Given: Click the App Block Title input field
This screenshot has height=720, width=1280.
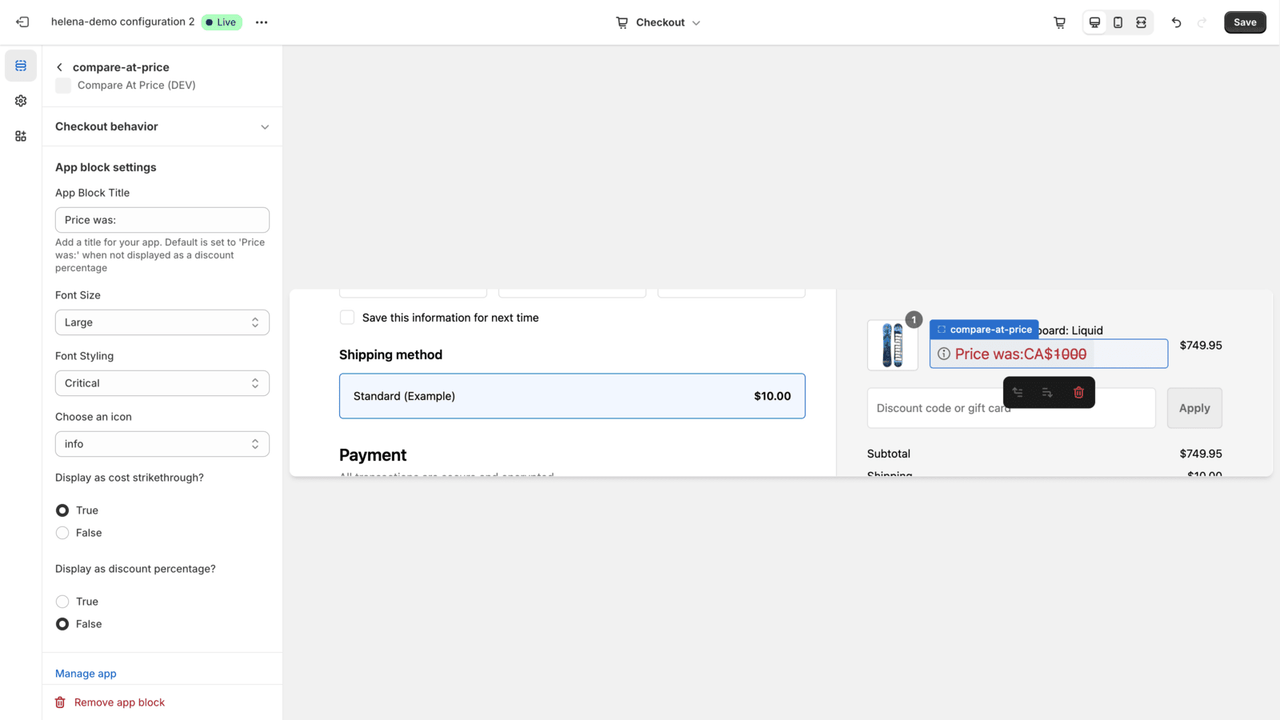Looking at the screenshot, I should tap(162, 220).
